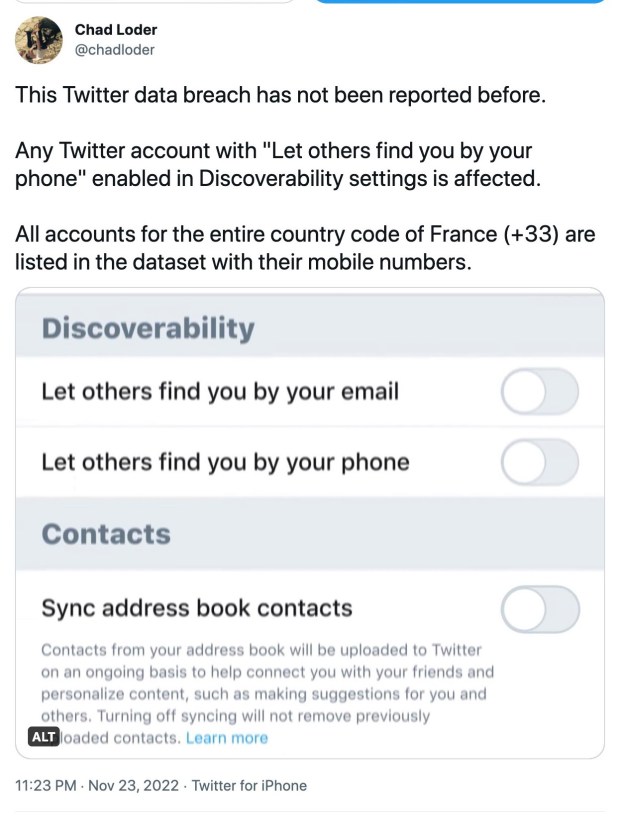Click the blue button at the top edge

[x=461, y=2]
